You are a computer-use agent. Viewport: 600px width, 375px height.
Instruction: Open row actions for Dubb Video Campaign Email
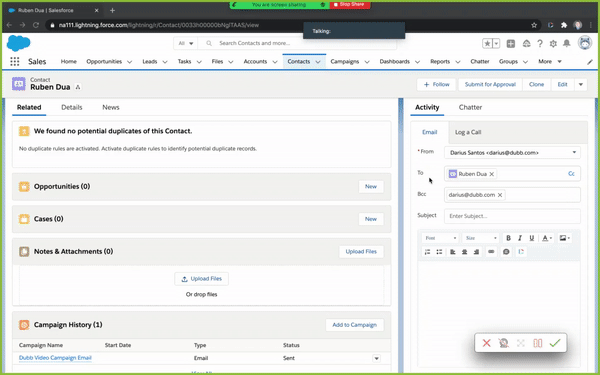(377, 359)
